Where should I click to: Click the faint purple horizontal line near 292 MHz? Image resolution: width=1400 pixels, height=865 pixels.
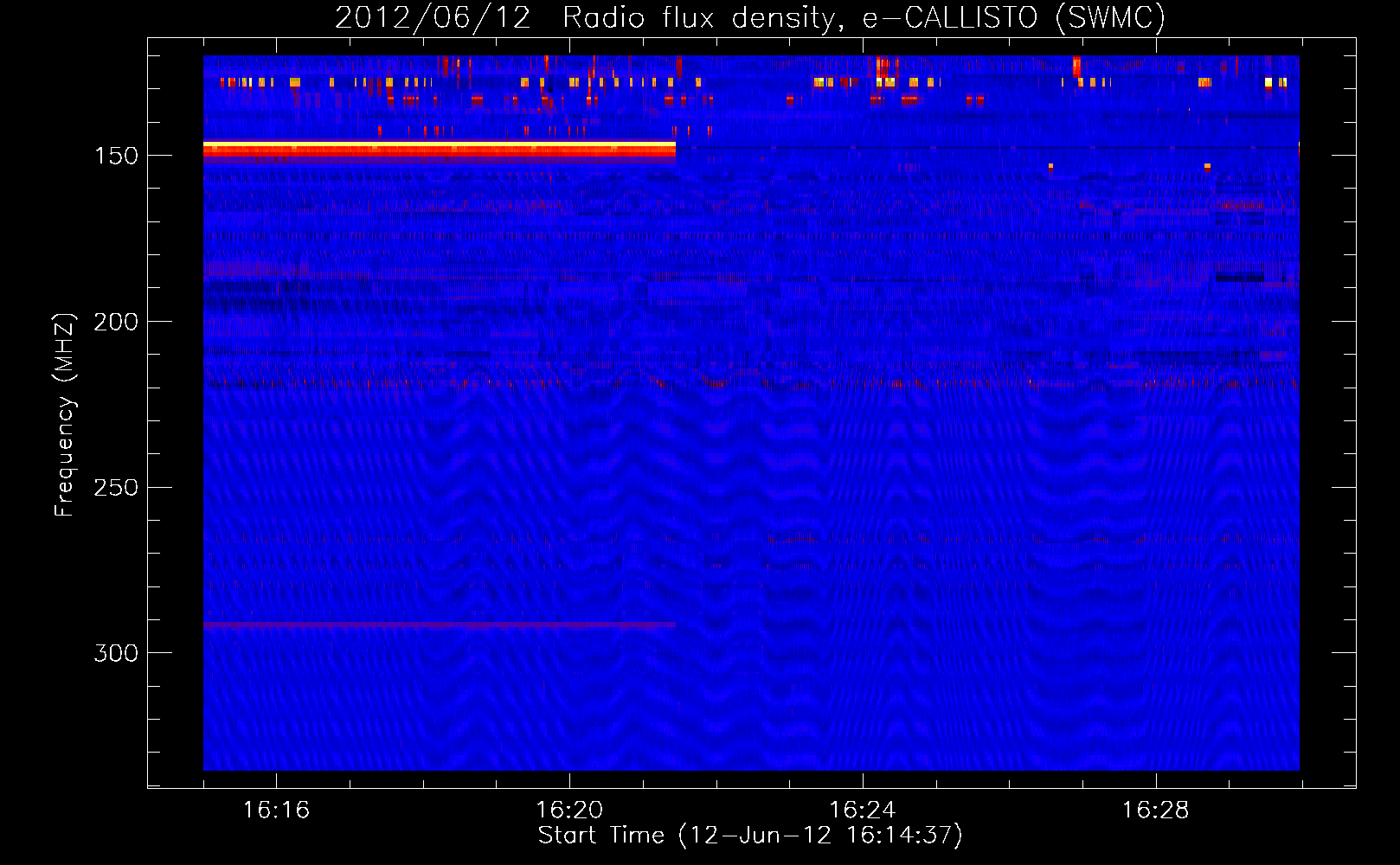coord(440,625)
